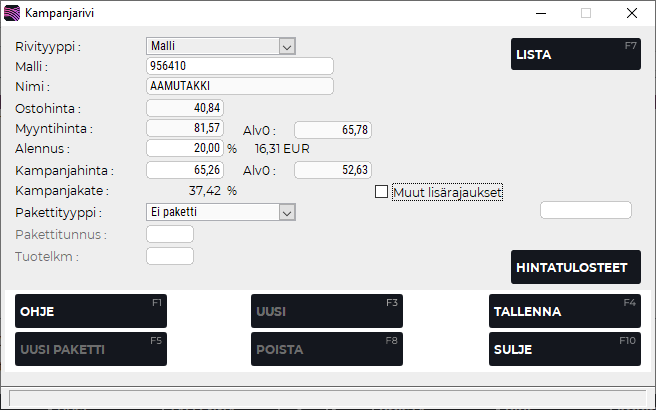
Task: Click the UUSI PAKETTI button
Action: point(91,350)
